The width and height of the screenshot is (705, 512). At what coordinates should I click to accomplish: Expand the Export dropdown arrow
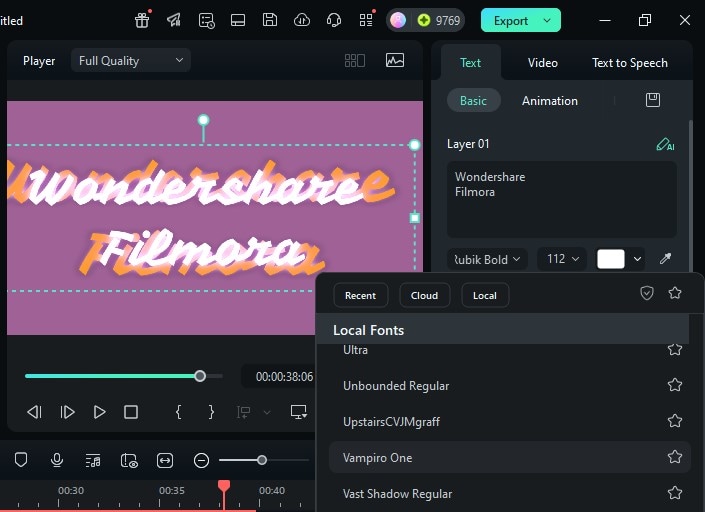[x=547, y=20]
